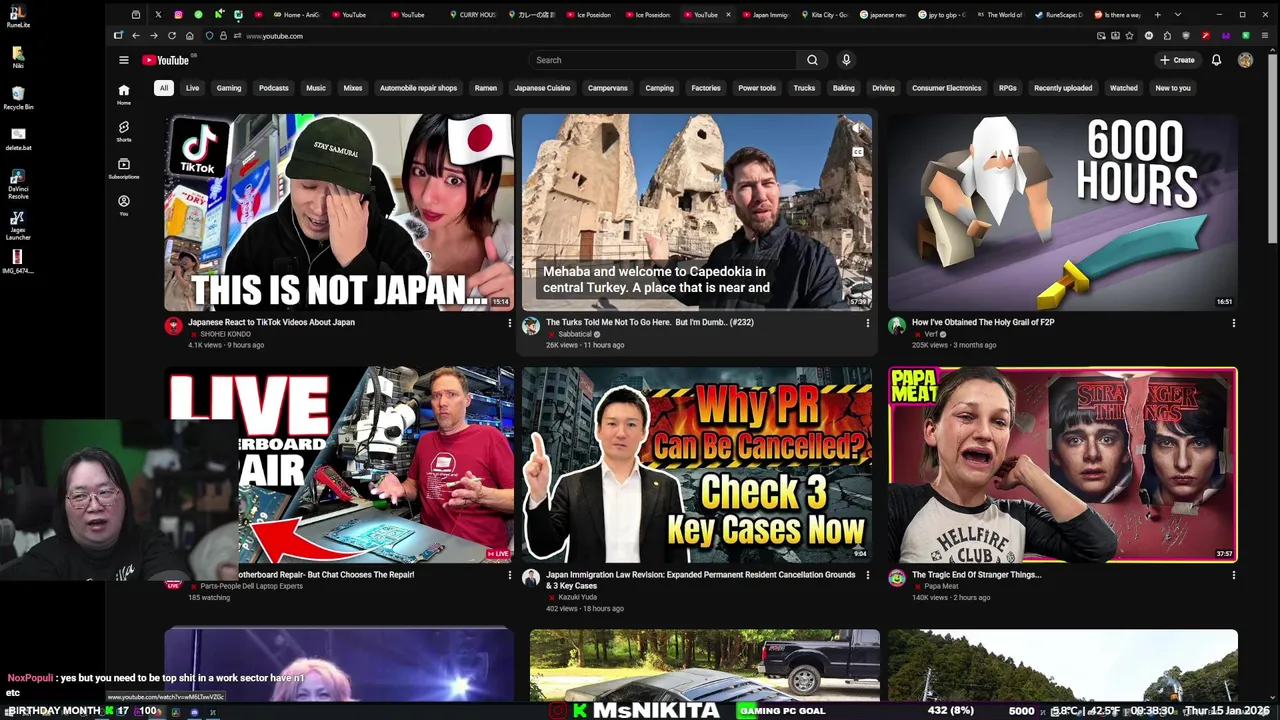Click the browser home icon
Image resolution: width=1280 pixels, height=720 pixels.
point(190,36)
